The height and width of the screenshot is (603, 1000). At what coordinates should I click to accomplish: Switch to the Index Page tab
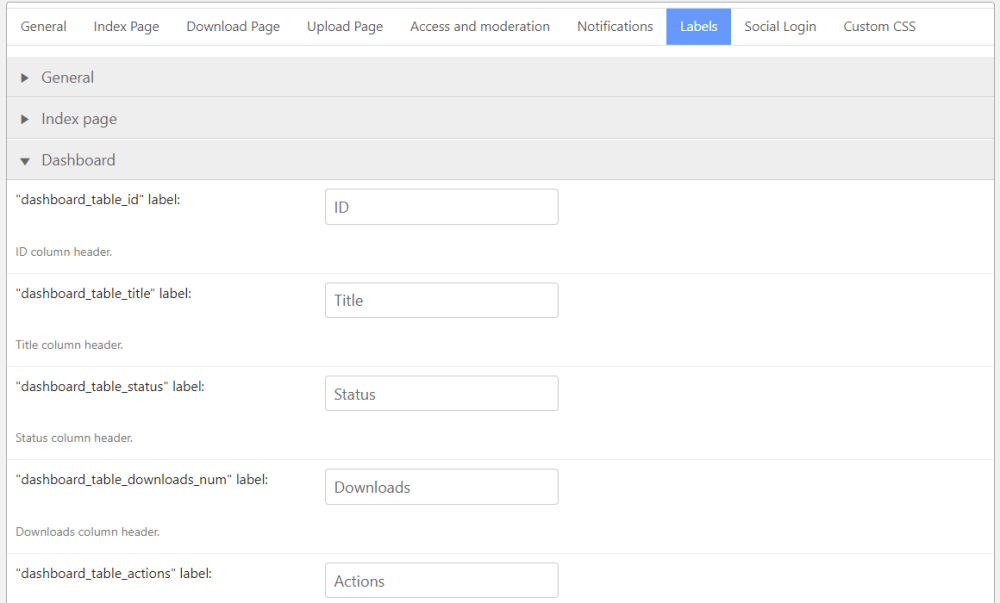coord(126,26)
